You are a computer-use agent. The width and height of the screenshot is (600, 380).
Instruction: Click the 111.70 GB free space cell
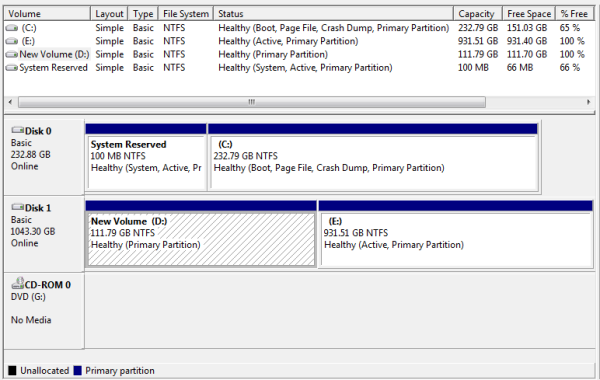[x=527, y=54]
